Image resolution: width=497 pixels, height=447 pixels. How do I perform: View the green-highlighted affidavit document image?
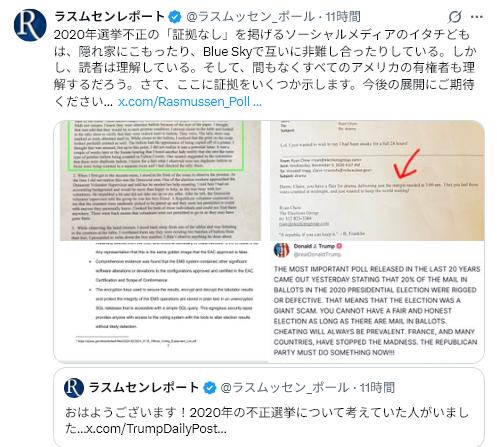[161, 181]
